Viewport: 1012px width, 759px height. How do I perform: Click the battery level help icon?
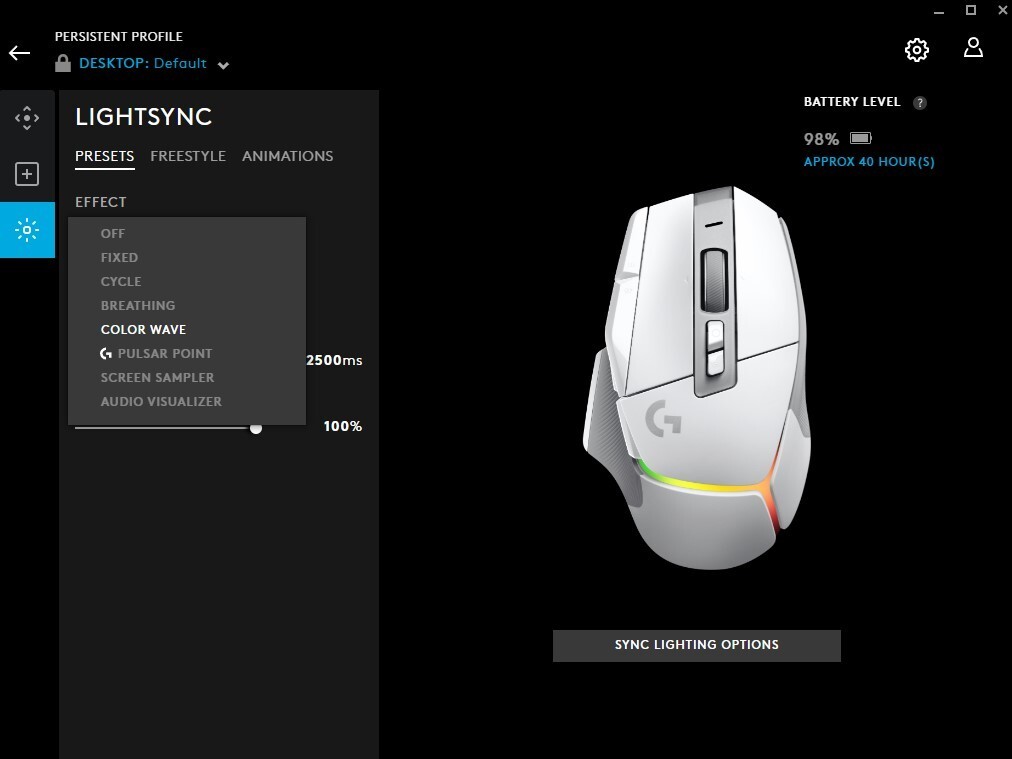coord(920,103)
